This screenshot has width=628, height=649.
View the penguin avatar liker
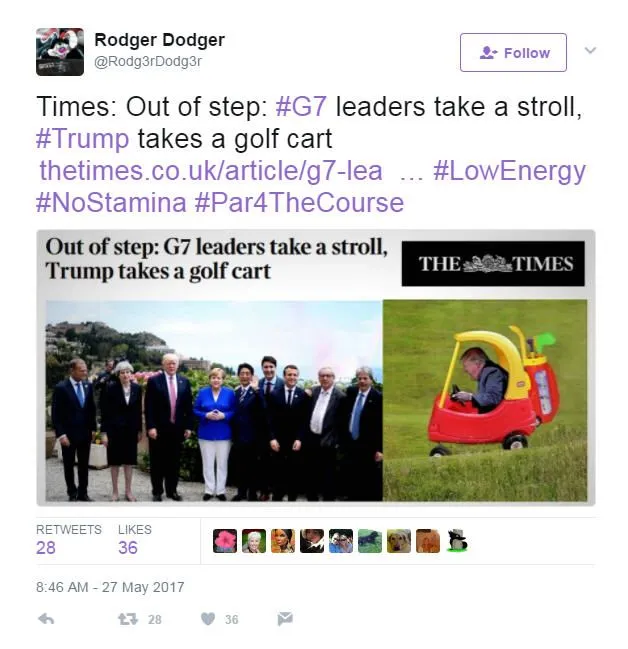(457, 541)
